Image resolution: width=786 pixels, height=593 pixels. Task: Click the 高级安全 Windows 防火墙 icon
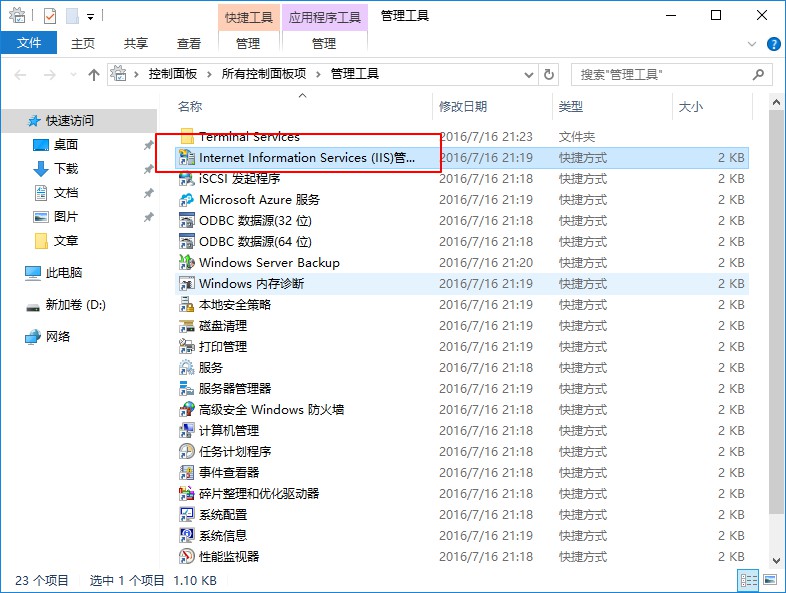click(x=187, y=410)
